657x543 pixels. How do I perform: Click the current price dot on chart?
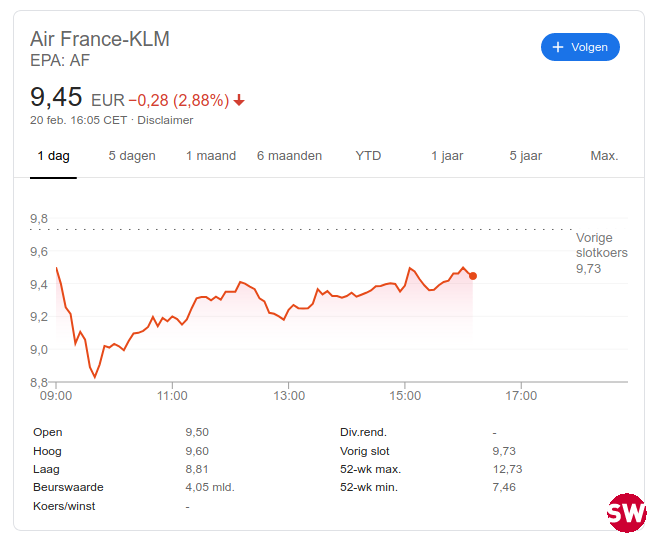point(473,276)
